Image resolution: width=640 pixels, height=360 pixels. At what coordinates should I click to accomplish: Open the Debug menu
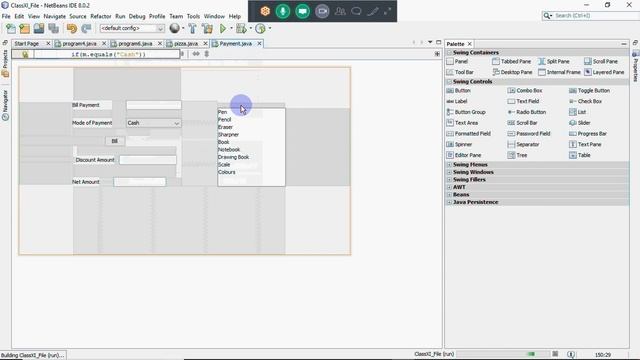137,16
